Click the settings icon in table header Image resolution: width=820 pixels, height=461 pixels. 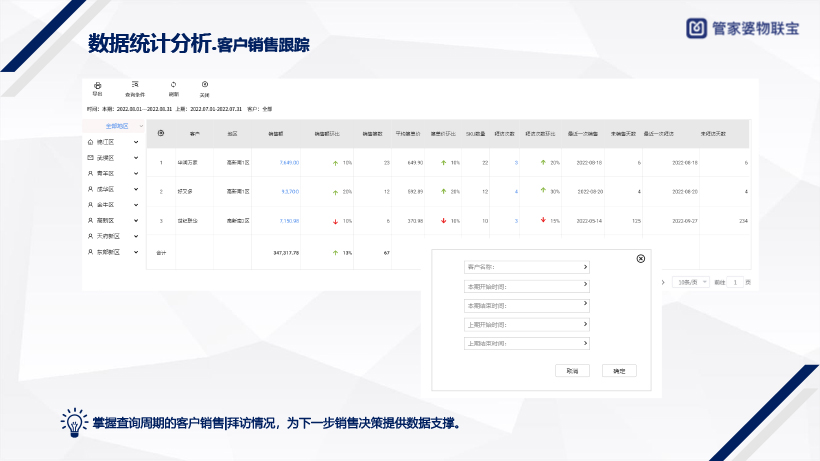(162, 133)
